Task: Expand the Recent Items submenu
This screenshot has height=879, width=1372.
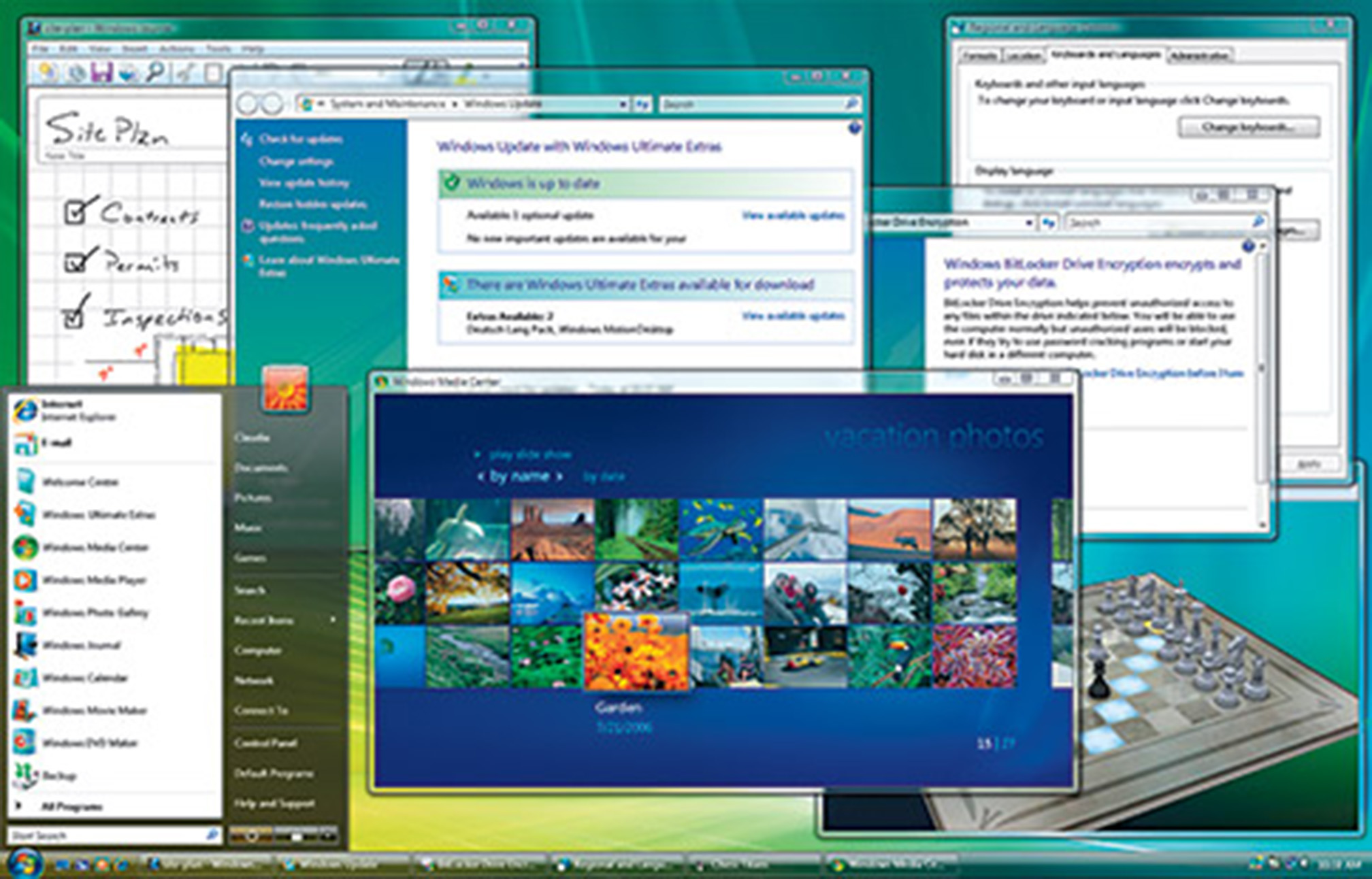Action: point(272,620)
